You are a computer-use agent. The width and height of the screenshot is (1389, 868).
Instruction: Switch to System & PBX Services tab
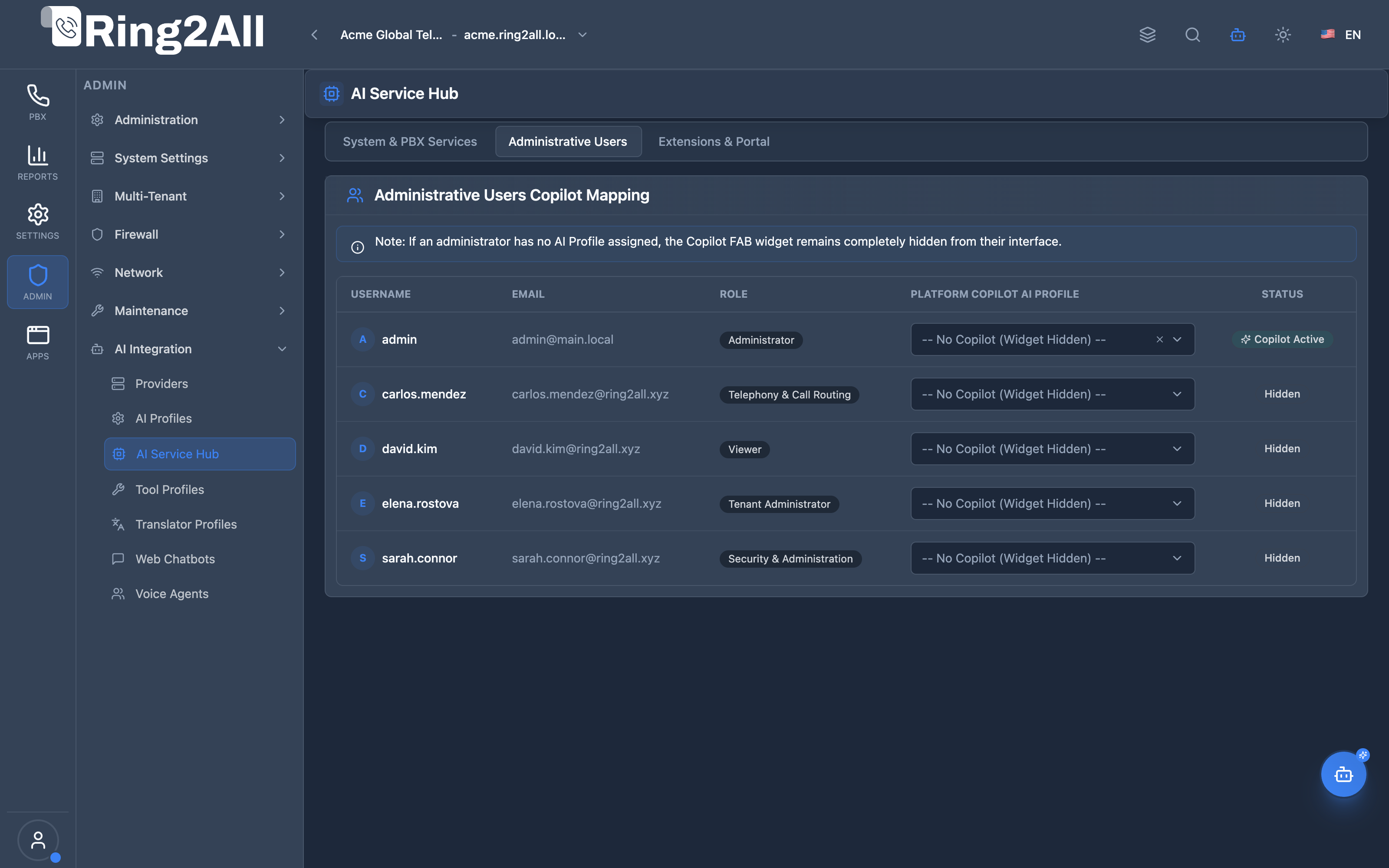click(410, 141)
